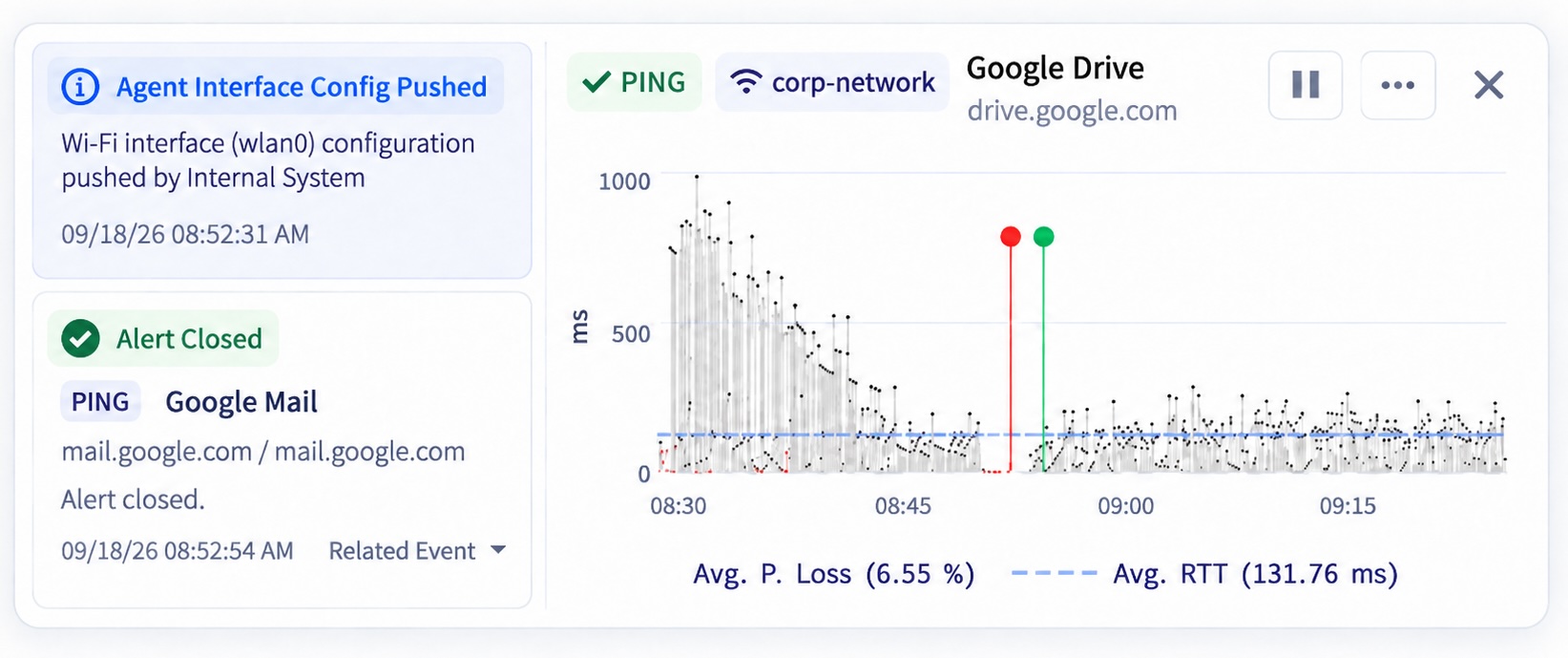Click the 1000 y-axis value
This screenshot has height=658, width=1568.
pos(624,181)
